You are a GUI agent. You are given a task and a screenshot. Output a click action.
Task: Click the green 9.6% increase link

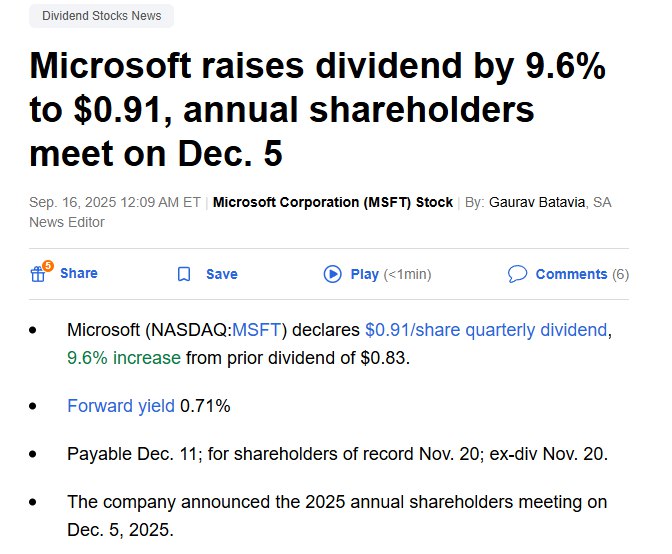pyautogui.click(x=124, y=357)
